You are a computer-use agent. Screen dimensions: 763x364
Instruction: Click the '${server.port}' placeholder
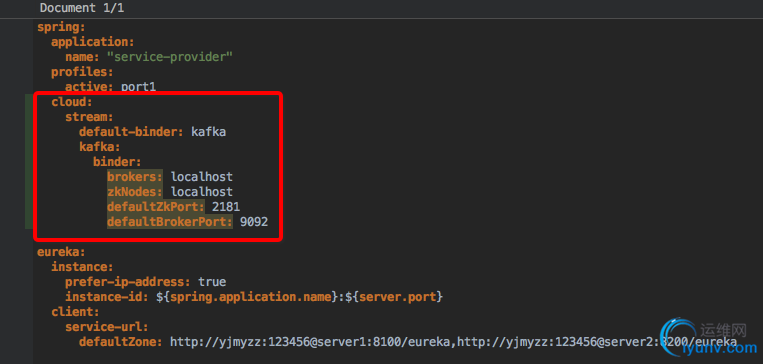click(x=394, y=297)
